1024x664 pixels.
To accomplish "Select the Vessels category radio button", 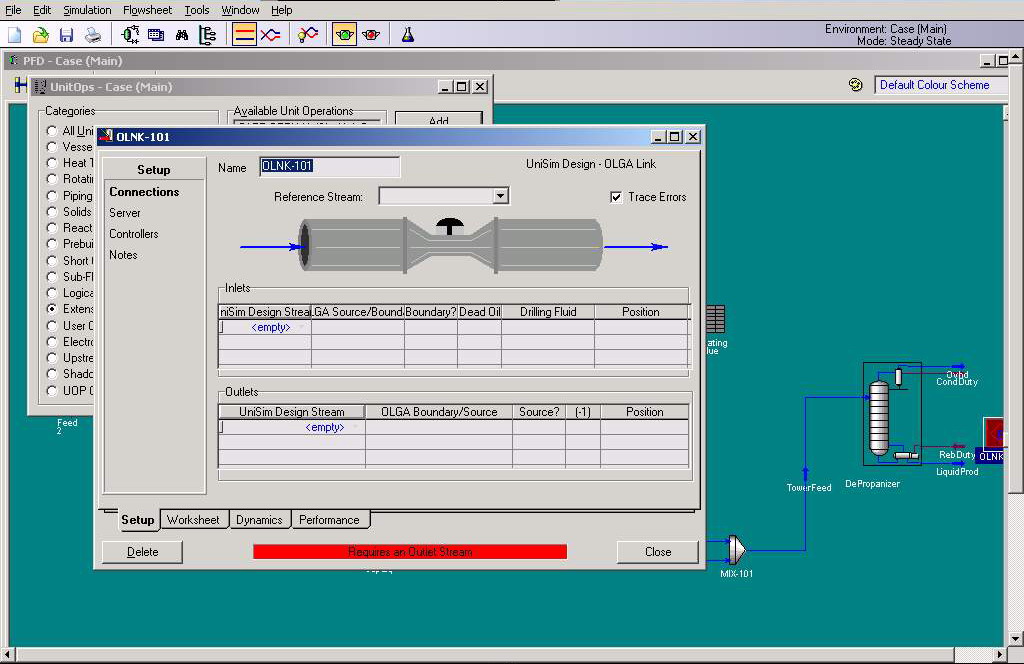I will point(52,147).
